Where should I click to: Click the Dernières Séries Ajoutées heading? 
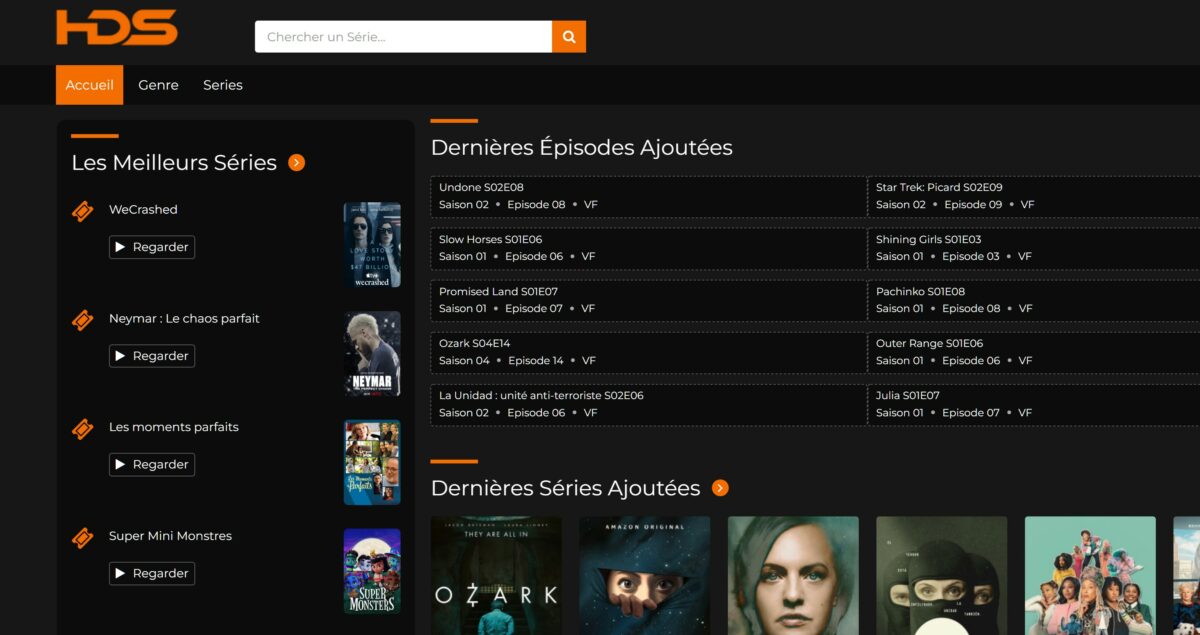coord(566,488)
